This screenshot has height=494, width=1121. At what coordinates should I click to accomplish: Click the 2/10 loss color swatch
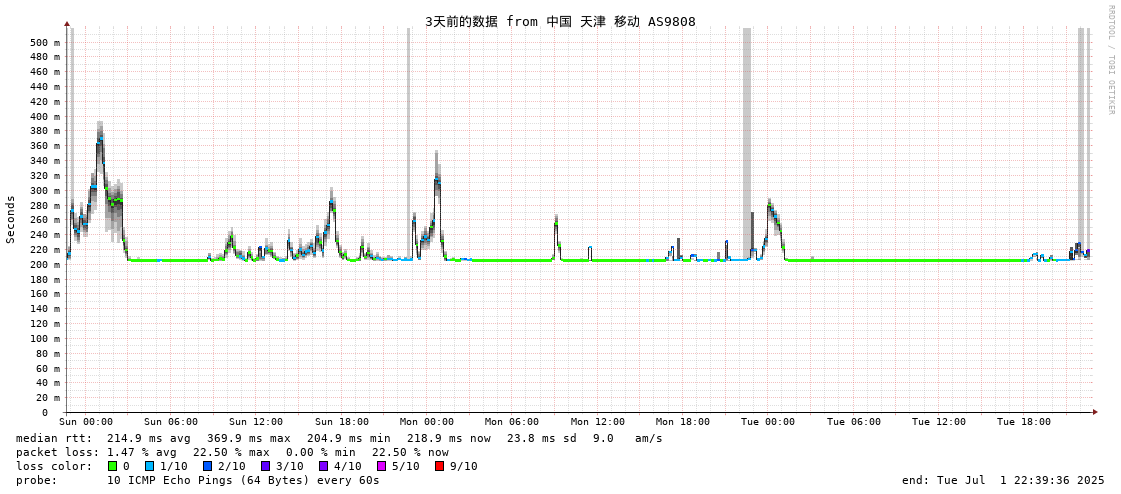pos(208,467)
